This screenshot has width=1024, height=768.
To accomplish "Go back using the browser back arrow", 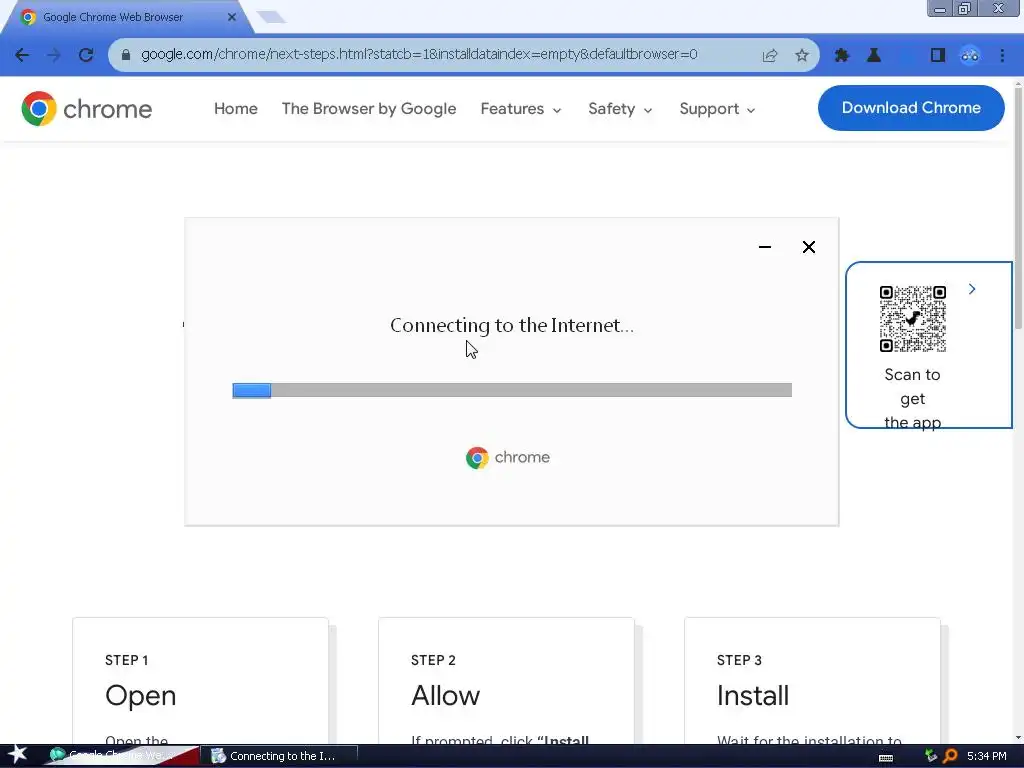I will (22, 55).
